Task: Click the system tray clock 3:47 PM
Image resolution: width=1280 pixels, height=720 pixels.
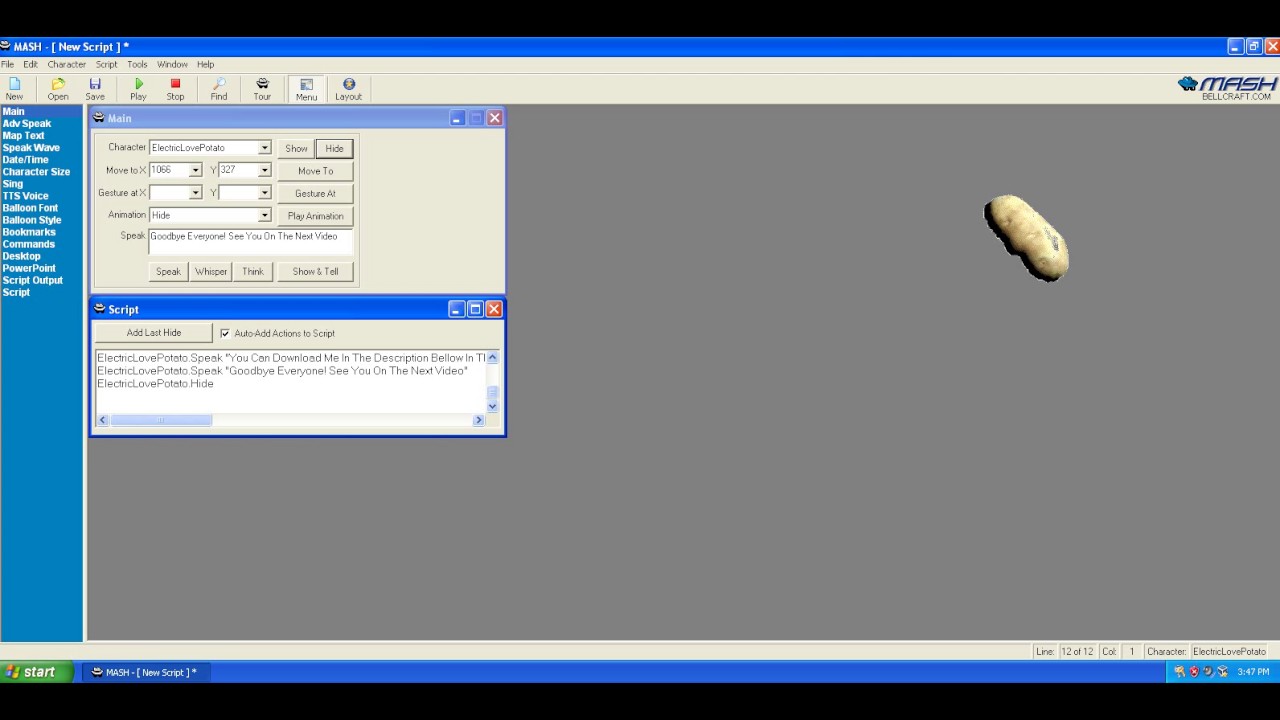Action: pos(1253,672)
